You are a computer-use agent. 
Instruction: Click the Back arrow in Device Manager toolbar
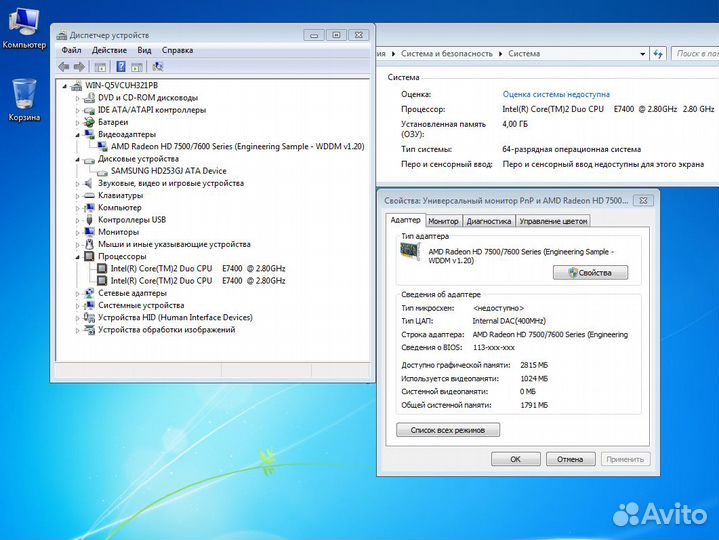pos(64,67)
